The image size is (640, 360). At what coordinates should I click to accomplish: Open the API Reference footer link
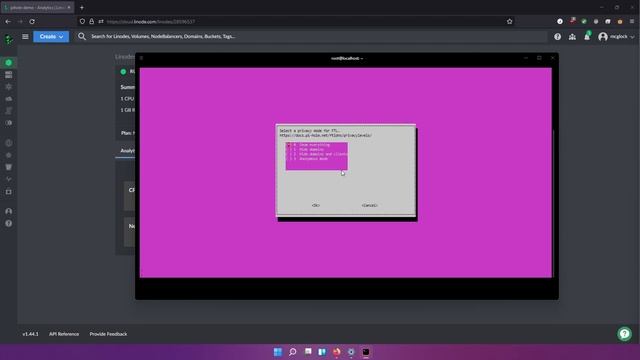point(64,334)
